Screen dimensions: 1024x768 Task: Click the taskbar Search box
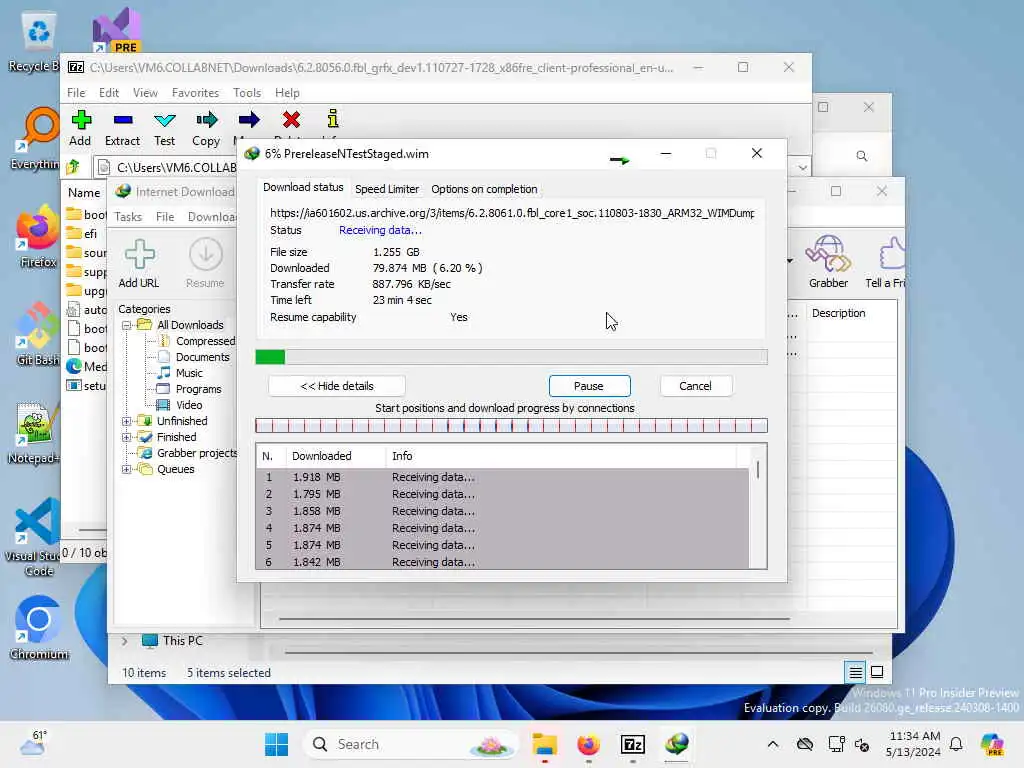409,744
